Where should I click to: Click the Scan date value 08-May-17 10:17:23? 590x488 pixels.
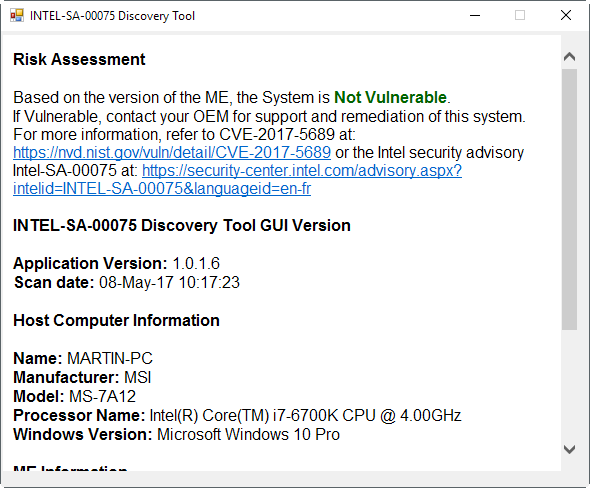[x=169, y=283]
